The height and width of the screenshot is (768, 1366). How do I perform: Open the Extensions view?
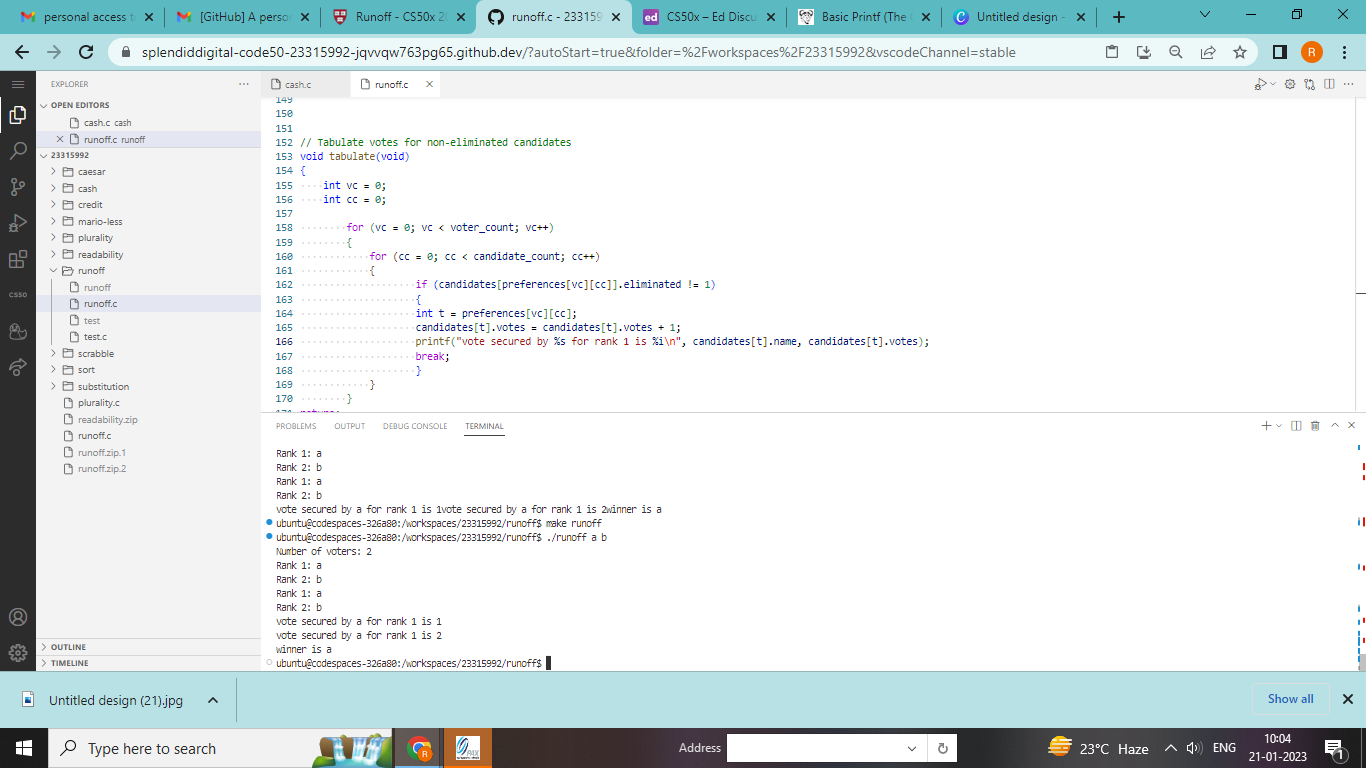click(x=18, y=259)
